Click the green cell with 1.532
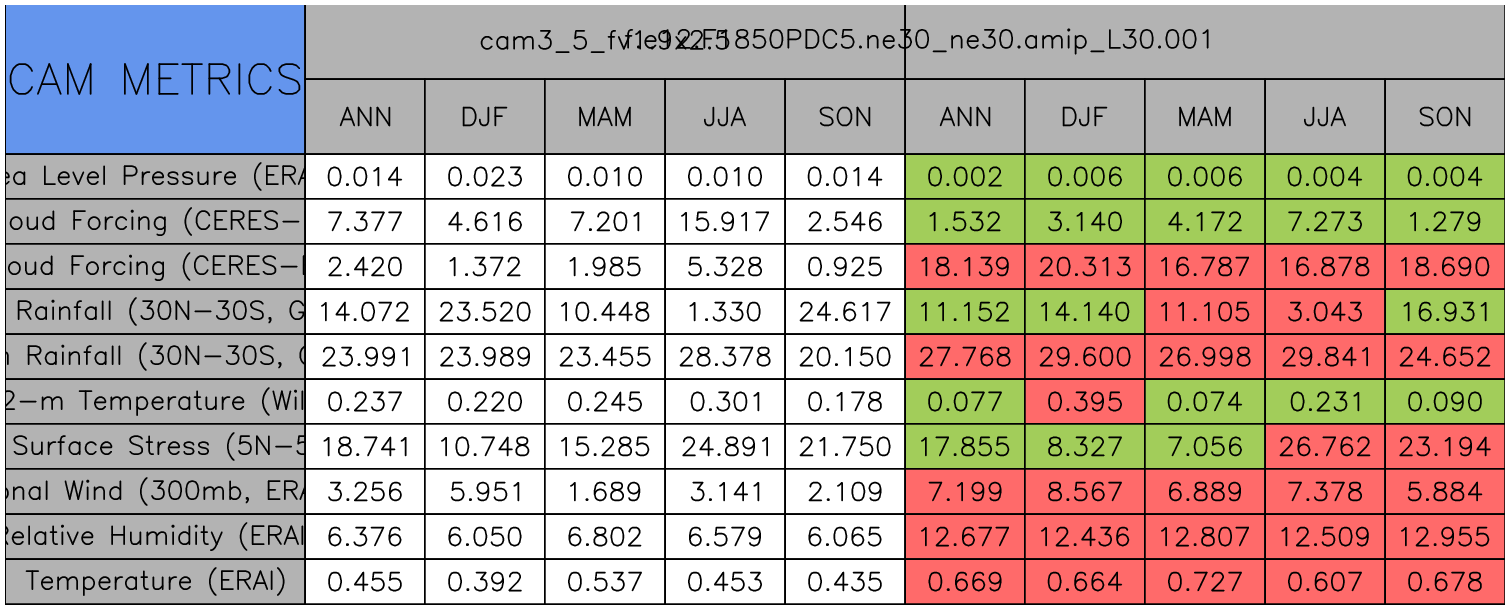Screen dimensions: 1510x610 965,222
